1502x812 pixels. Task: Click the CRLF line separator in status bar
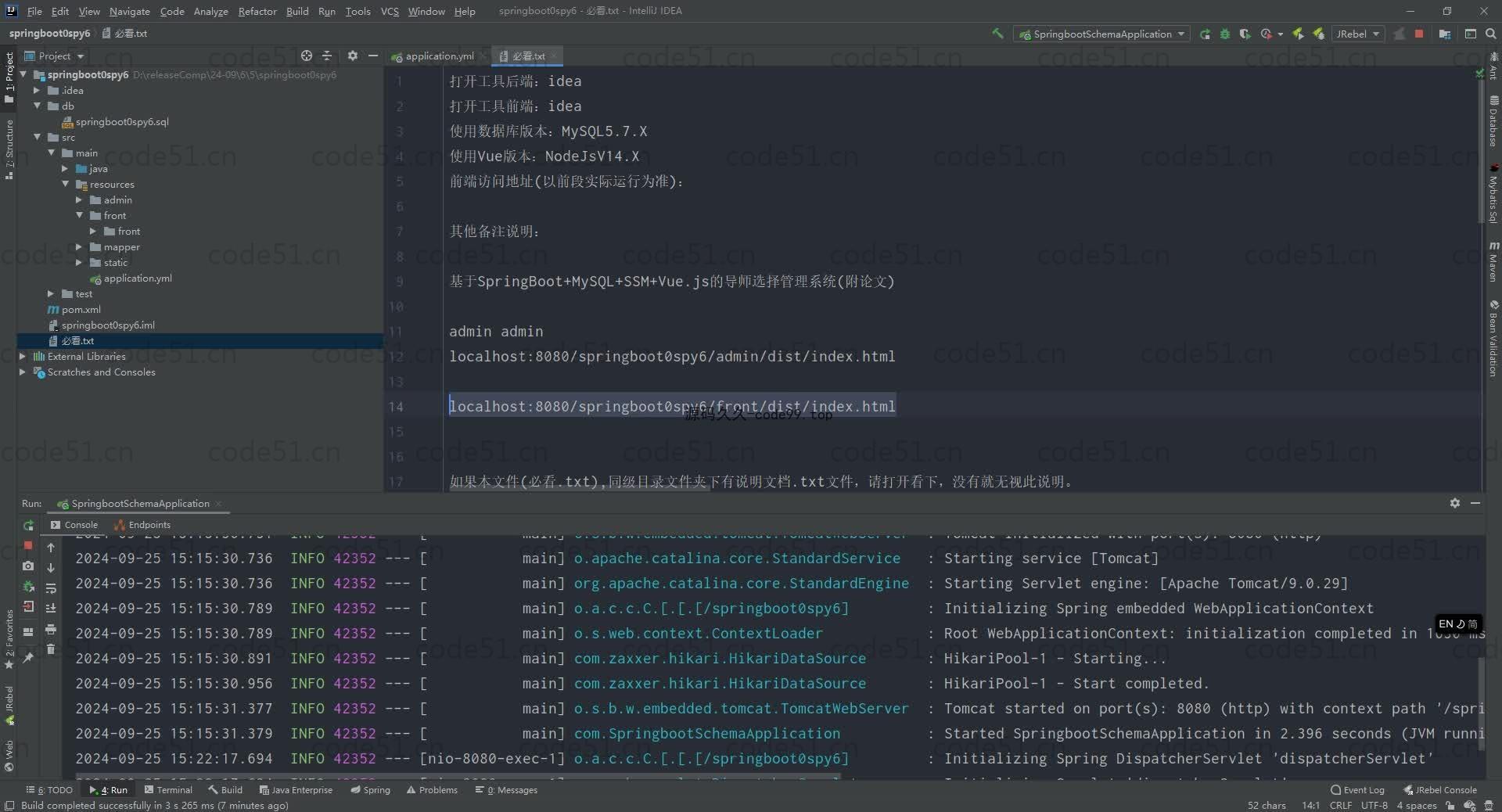coord(1340,805)
